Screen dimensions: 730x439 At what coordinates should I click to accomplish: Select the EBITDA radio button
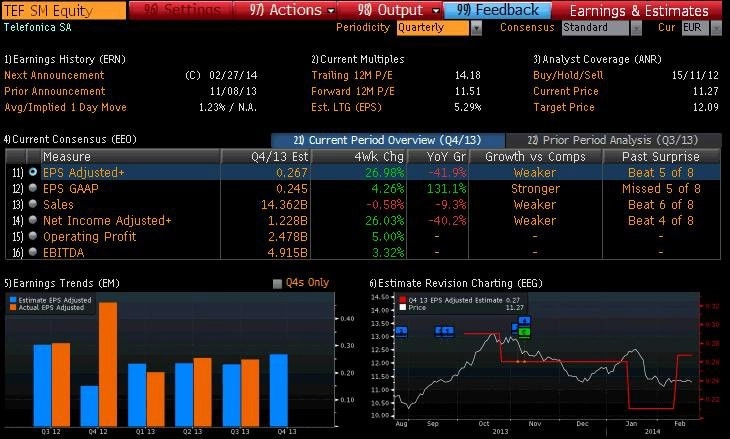point(33,252)
